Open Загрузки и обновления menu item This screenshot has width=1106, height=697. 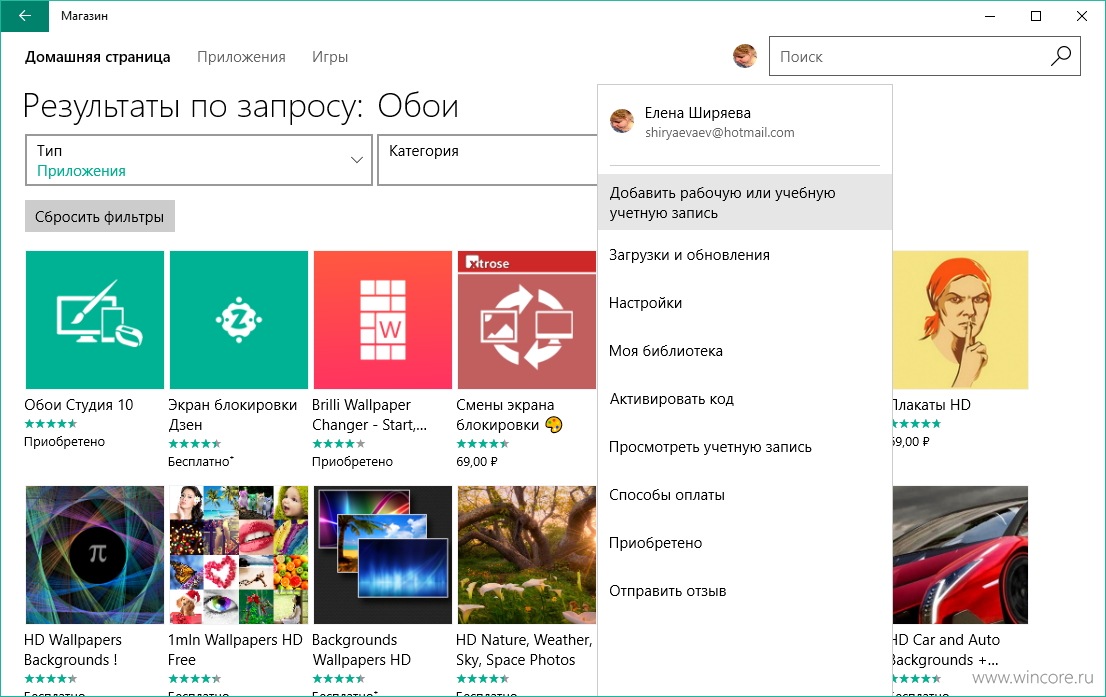(745, 255)
